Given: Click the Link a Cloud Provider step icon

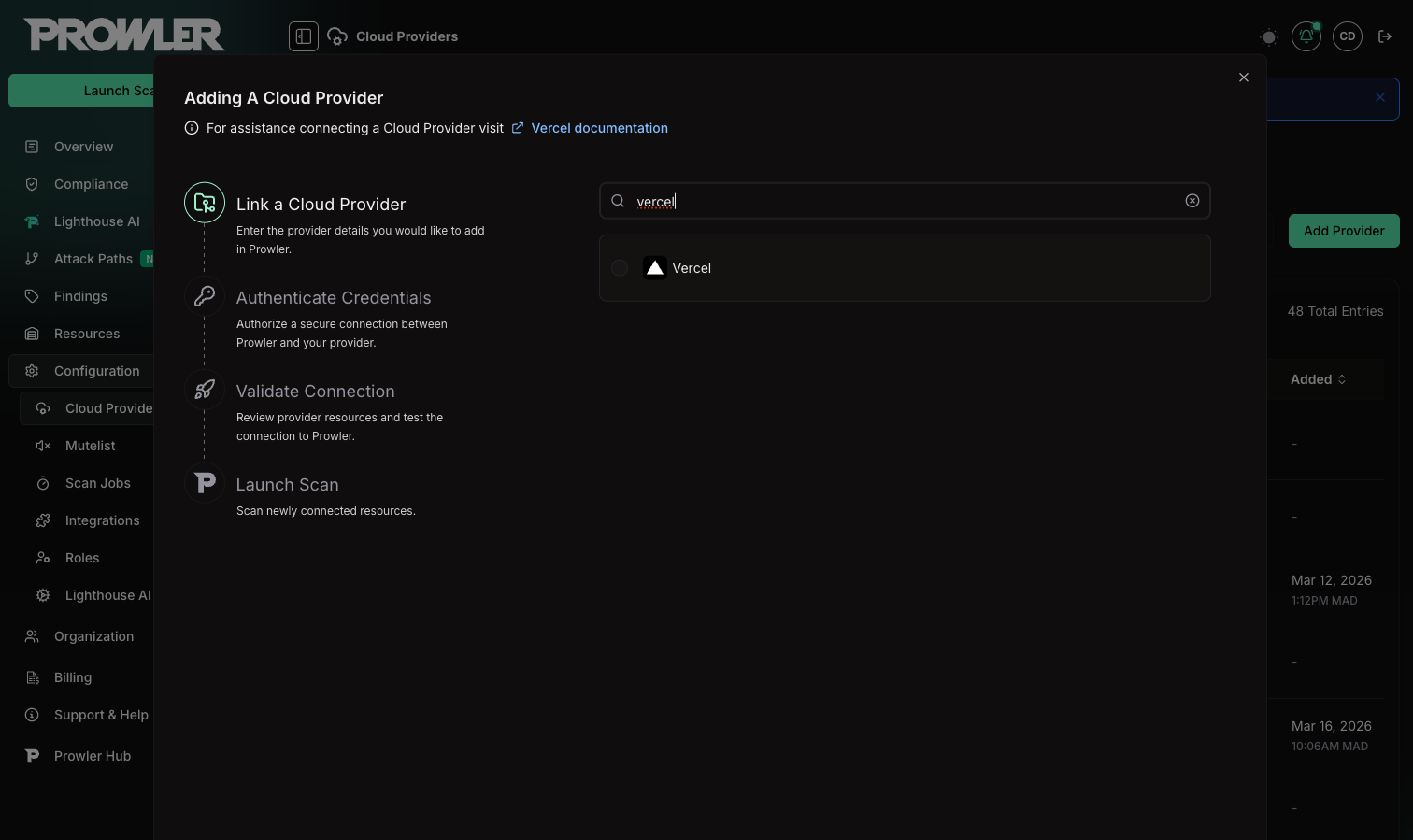Looking at the screenshot, I should [205, 203].
